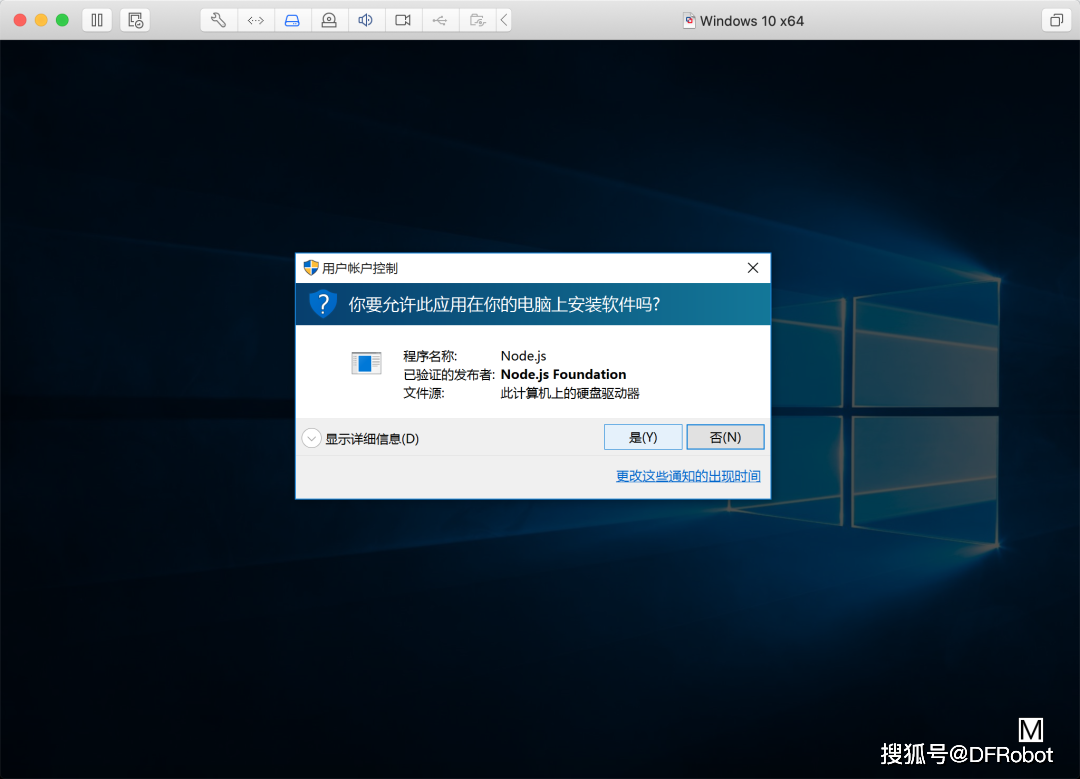Click the 程序名称 label

430,356
